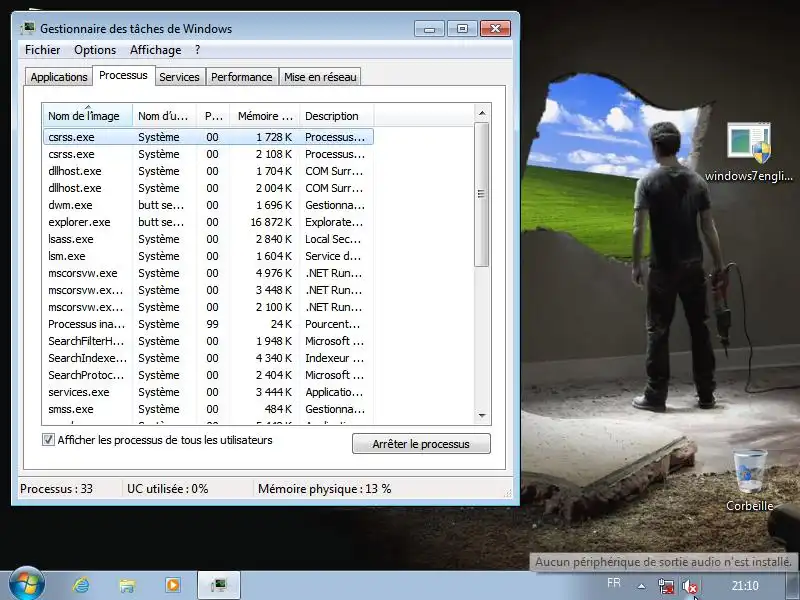The height and width of the screenshot is (600, 800).
Task: Open the Fichier menu
Action: (42, 50)
